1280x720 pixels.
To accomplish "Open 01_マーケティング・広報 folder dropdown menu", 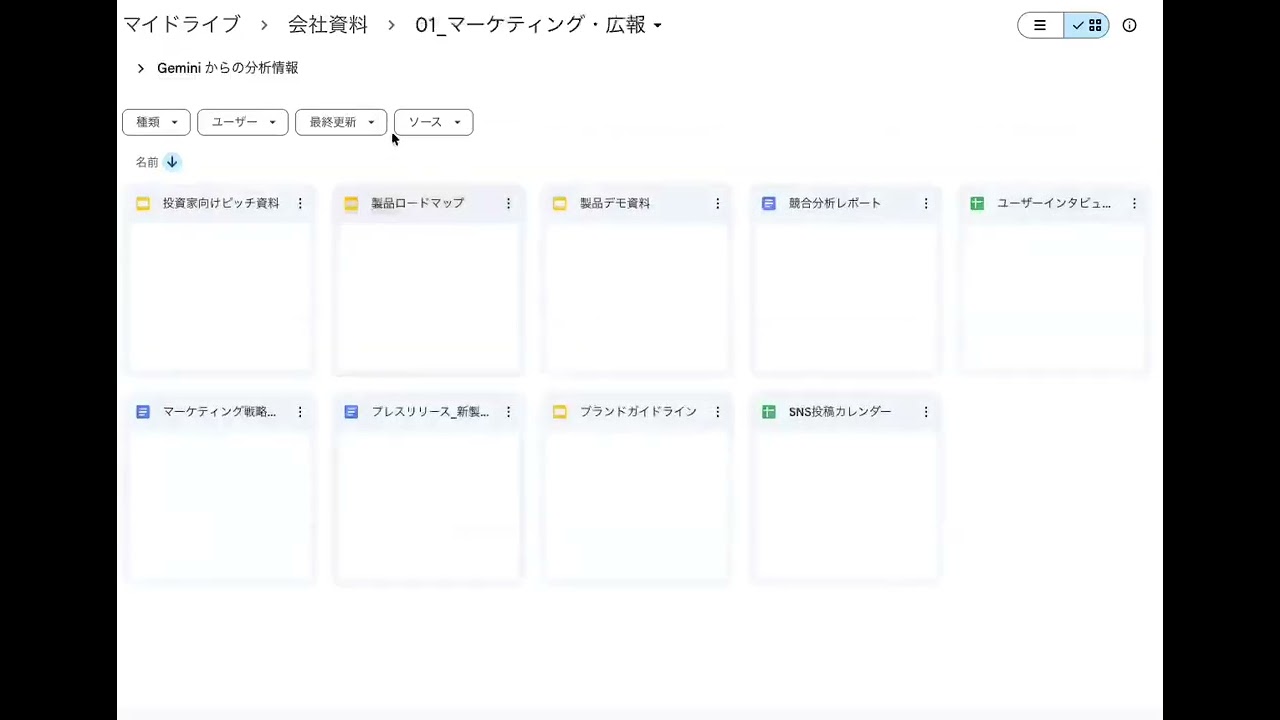I will tap(657, 26).
